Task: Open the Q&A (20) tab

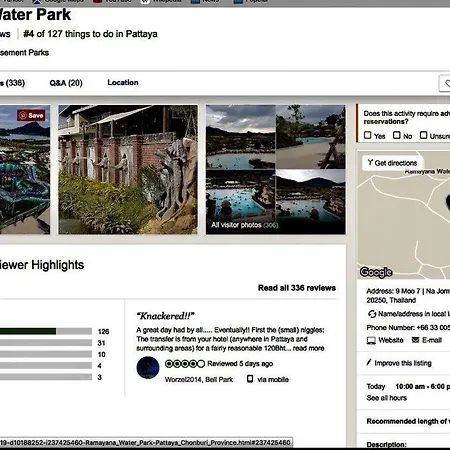Action: tap(66, 83)
